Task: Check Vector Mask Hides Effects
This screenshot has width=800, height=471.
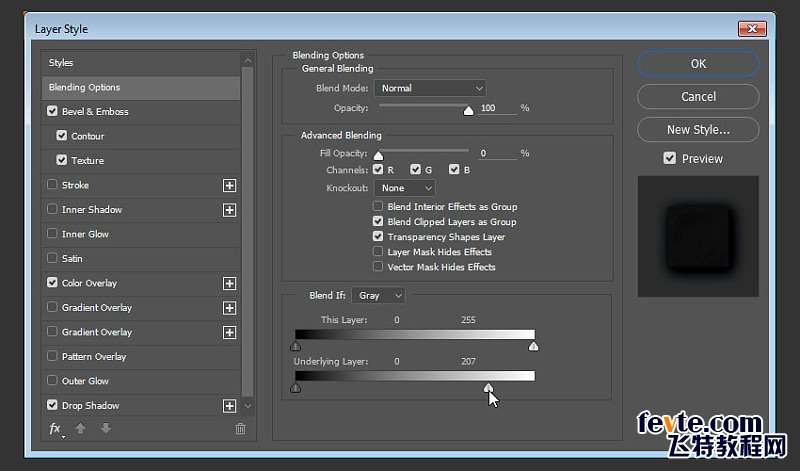Action: (x=378, y=266)
